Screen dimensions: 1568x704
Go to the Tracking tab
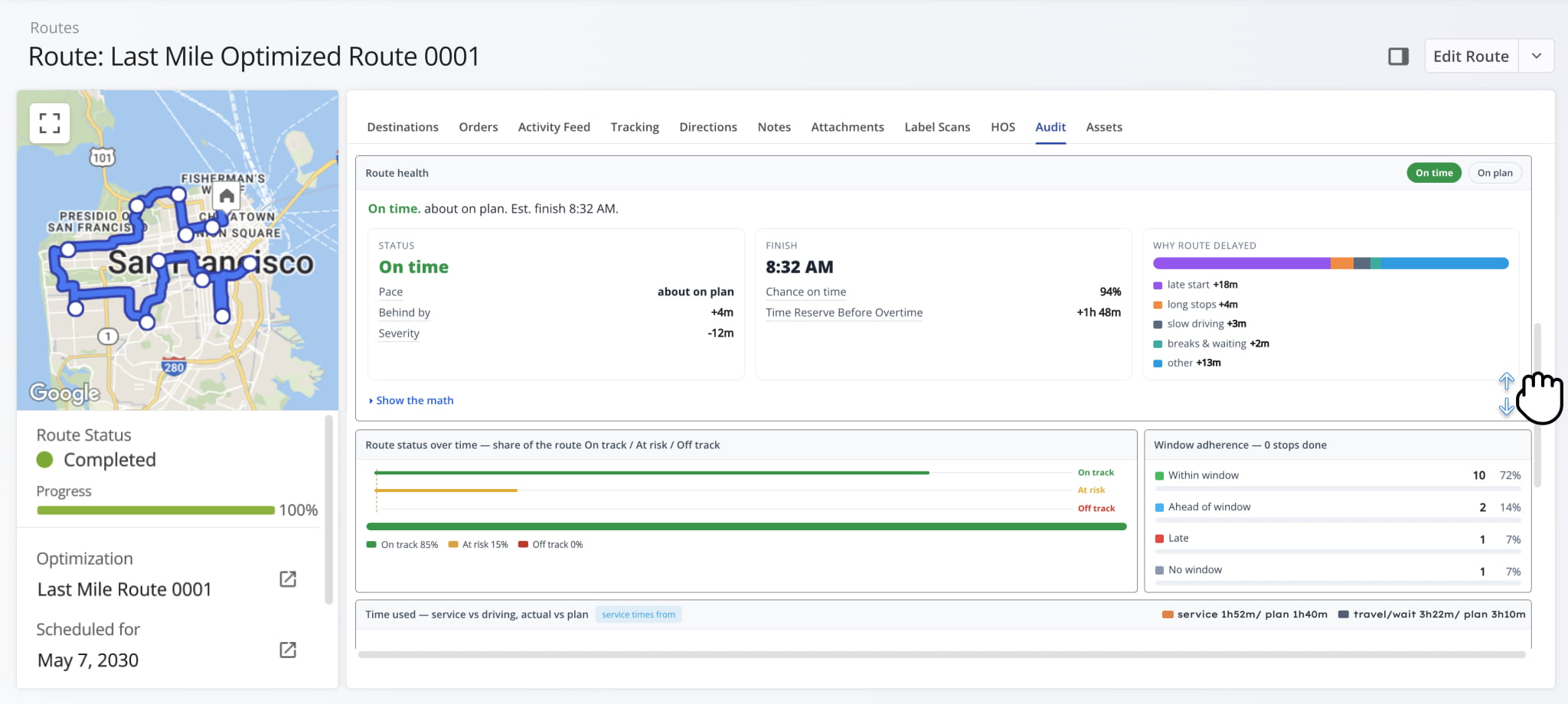point(635,127)
